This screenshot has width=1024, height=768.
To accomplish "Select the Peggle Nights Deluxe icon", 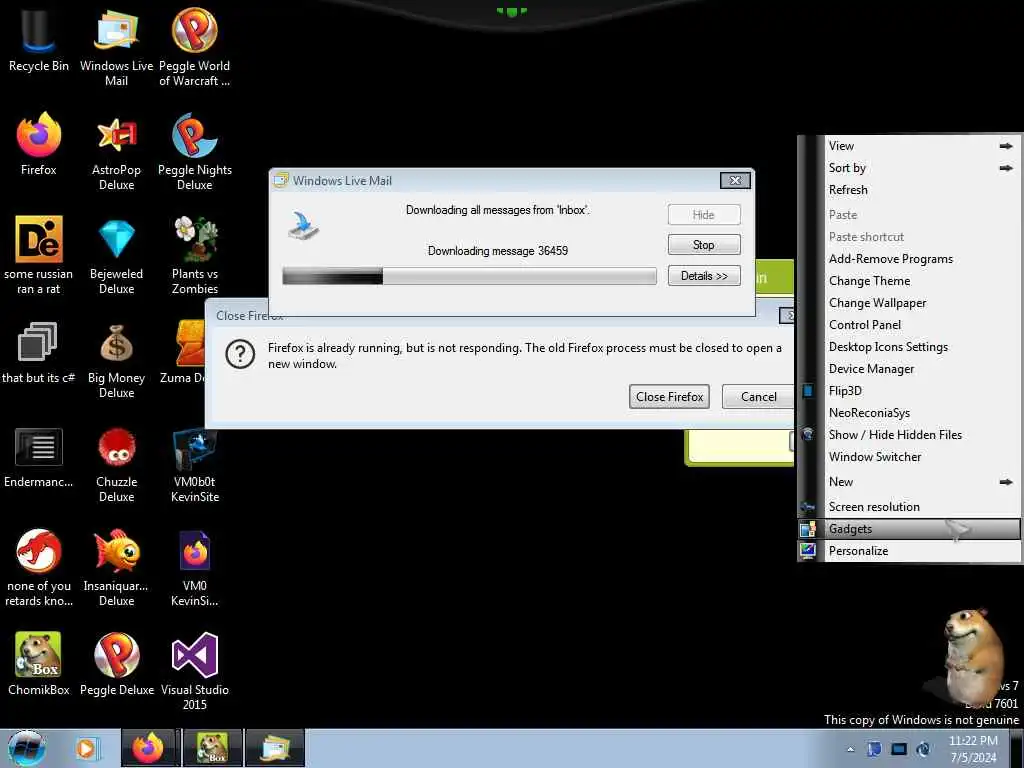I will (195, 152).
